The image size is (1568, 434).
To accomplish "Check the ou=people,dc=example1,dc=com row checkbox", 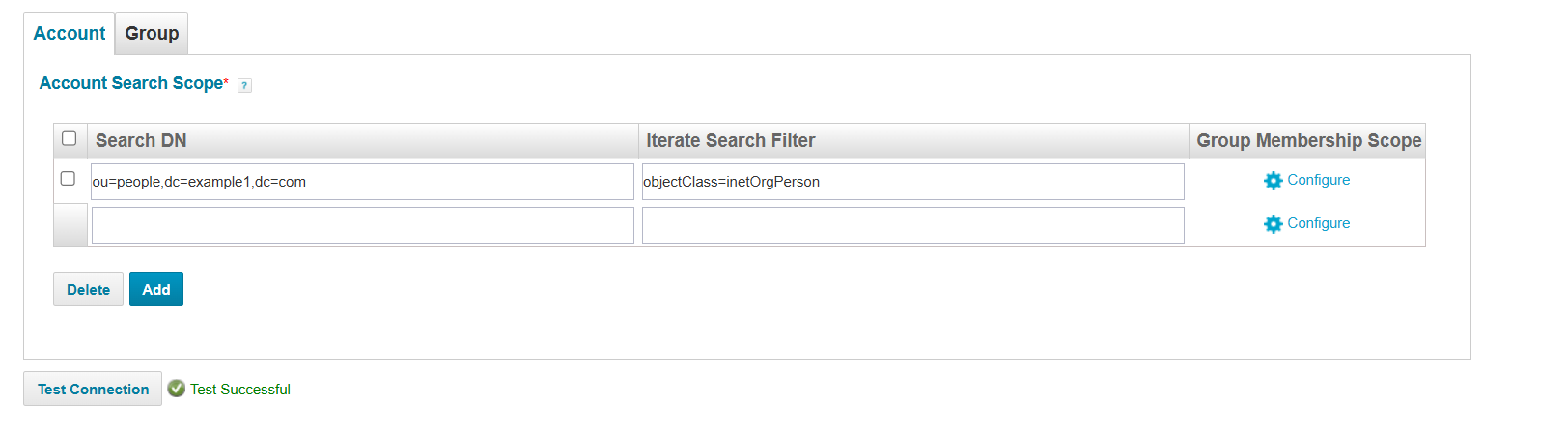I will coord(68,179).
